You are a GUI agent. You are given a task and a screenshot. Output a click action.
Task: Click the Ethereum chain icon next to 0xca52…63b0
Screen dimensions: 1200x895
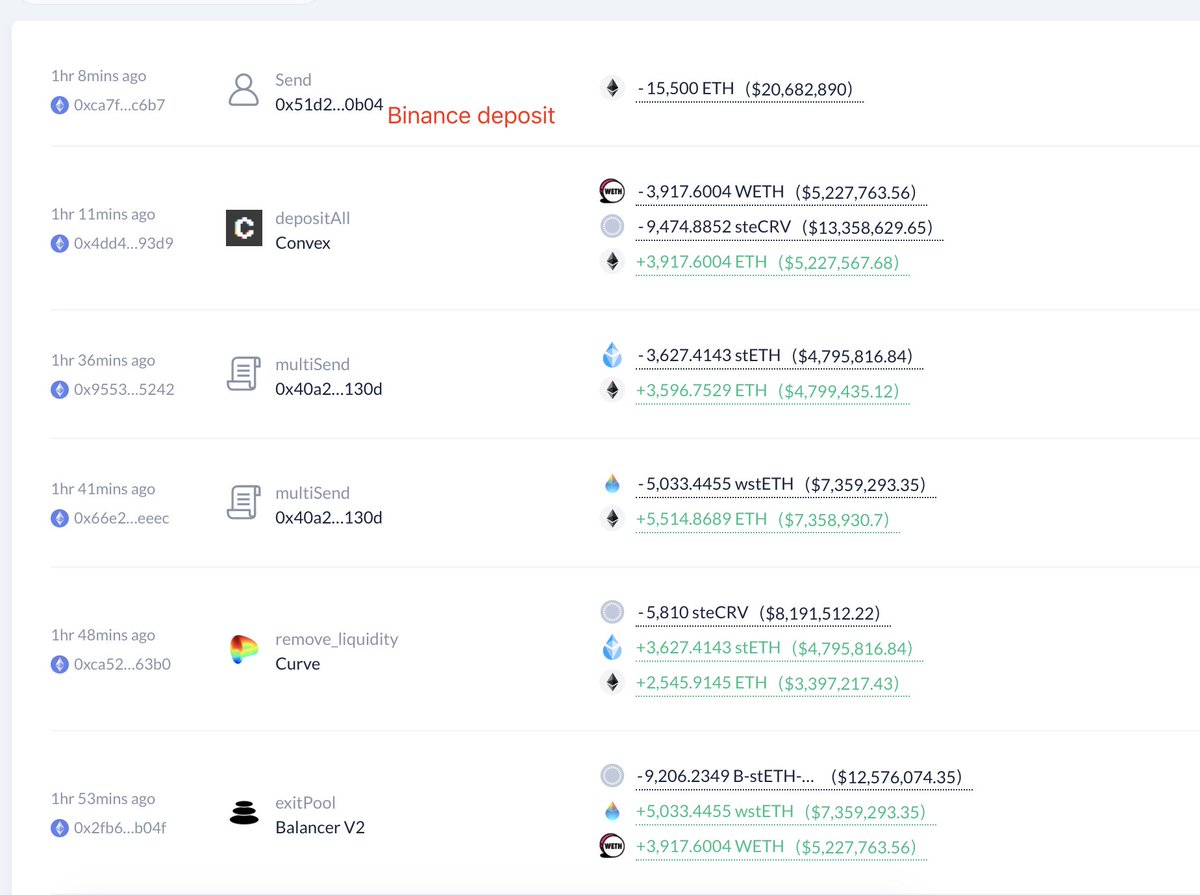point(60,664)
